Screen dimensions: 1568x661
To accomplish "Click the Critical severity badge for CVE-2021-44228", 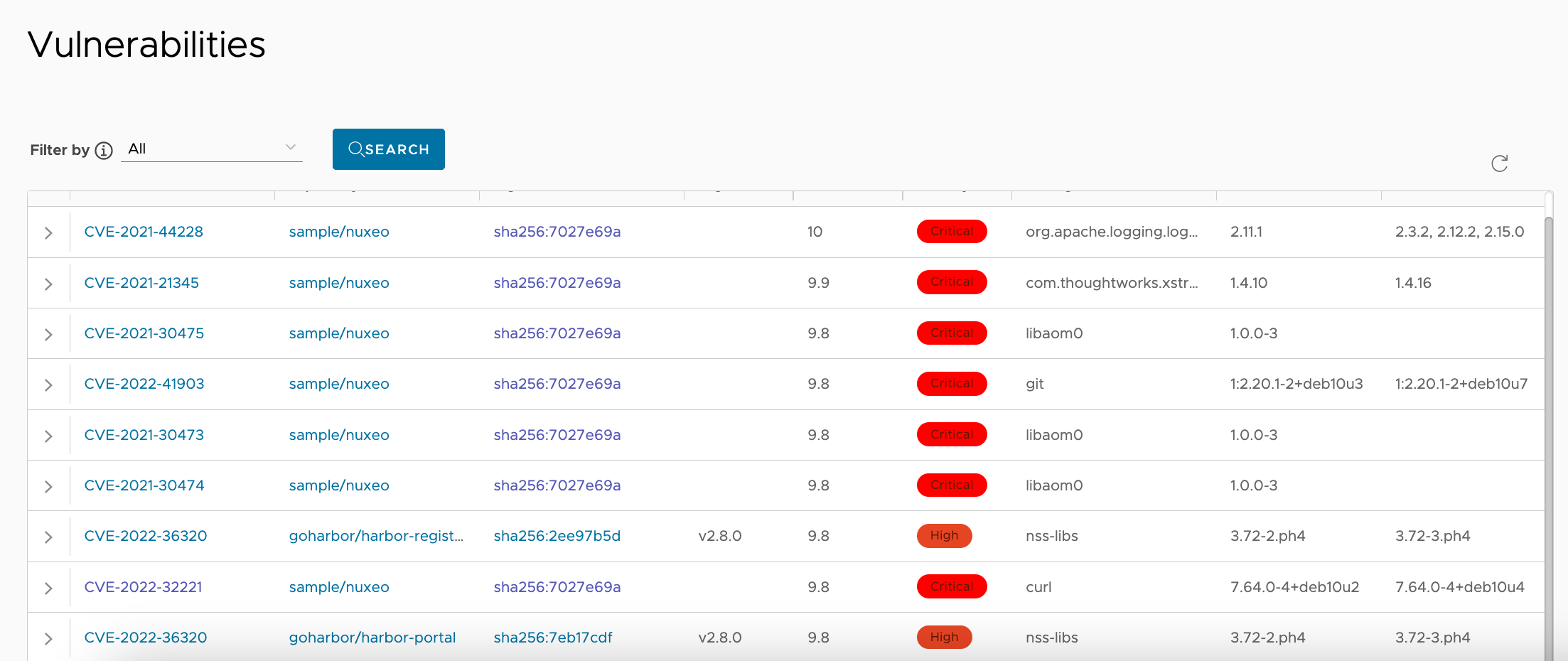I will [952, 231].
